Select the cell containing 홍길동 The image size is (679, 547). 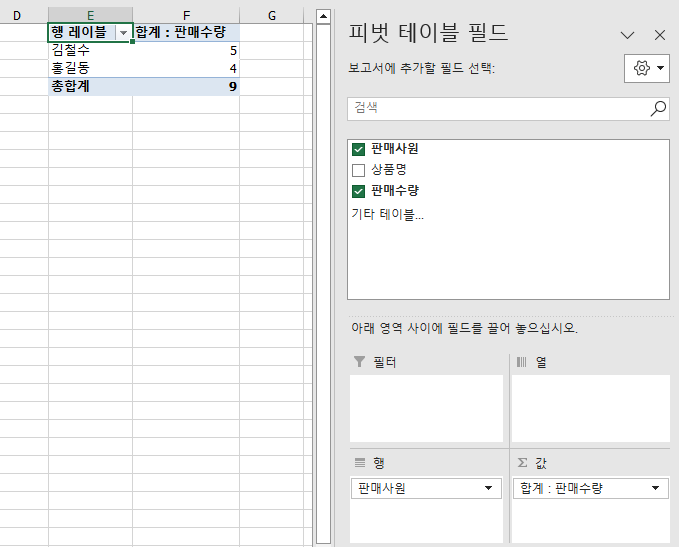click(x=91, y=68)
